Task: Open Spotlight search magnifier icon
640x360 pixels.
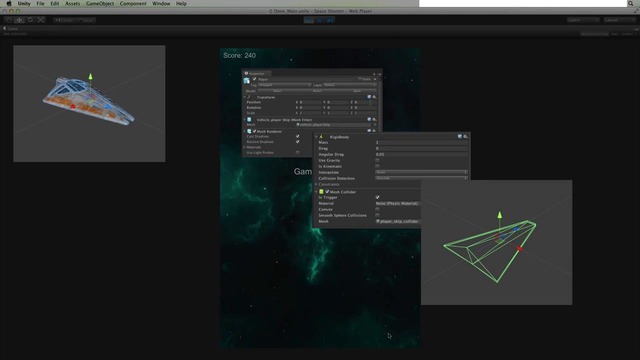Action: tap(631, 3)
